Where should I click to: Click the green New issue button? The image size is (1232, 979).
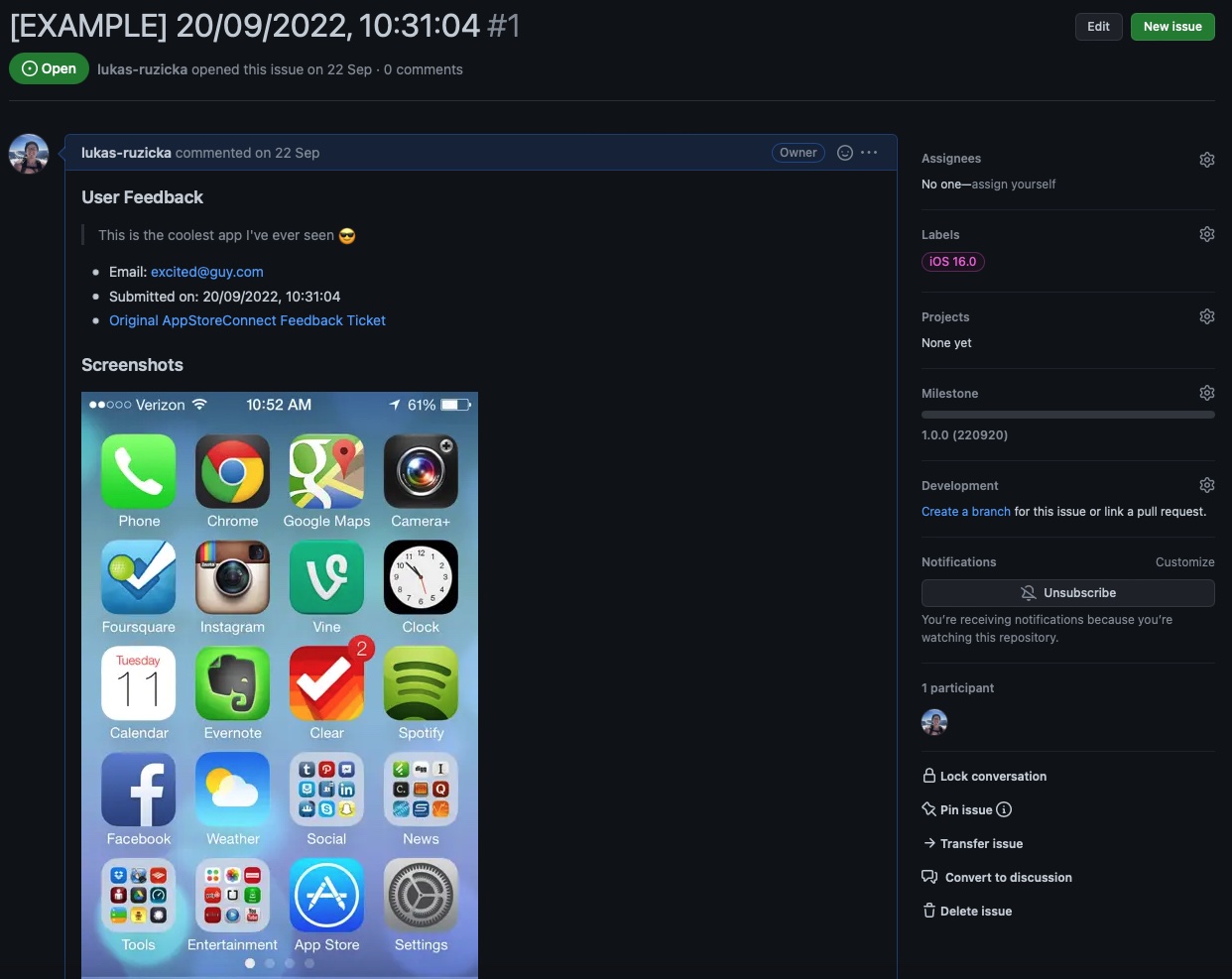1172,27
